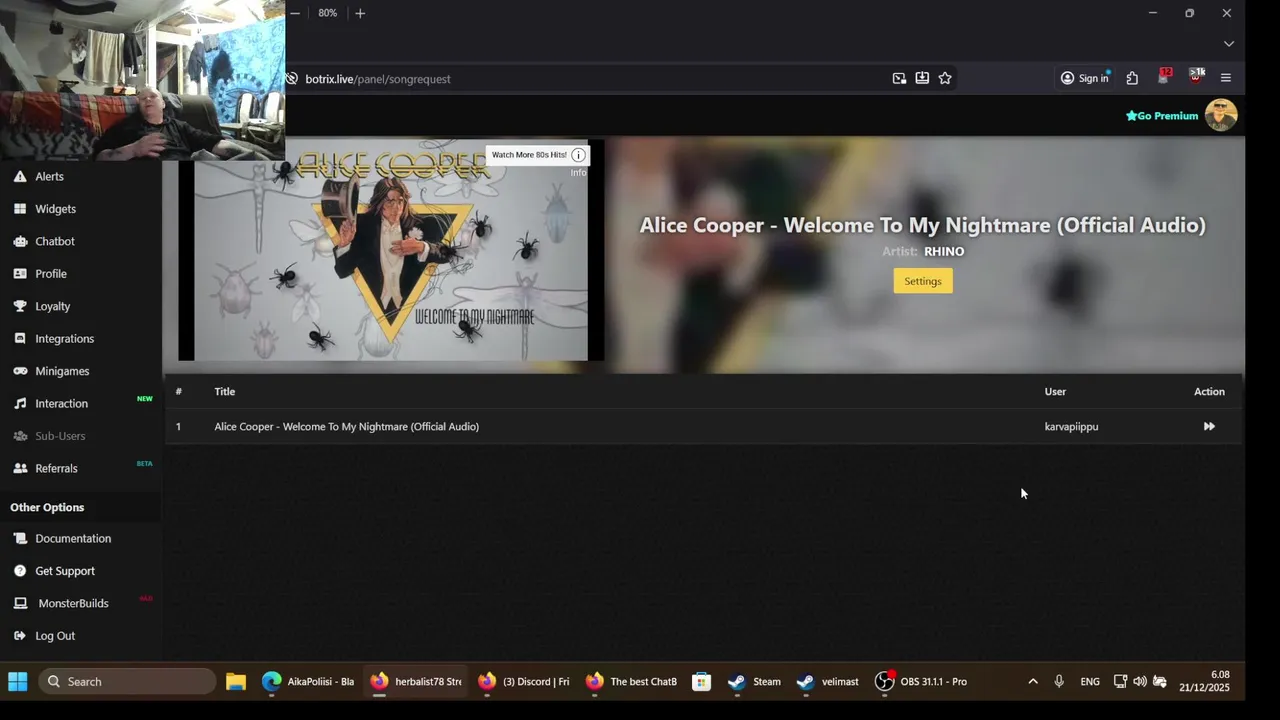
Task: Open the Profile page icon
Action: [x=20, y=274]
